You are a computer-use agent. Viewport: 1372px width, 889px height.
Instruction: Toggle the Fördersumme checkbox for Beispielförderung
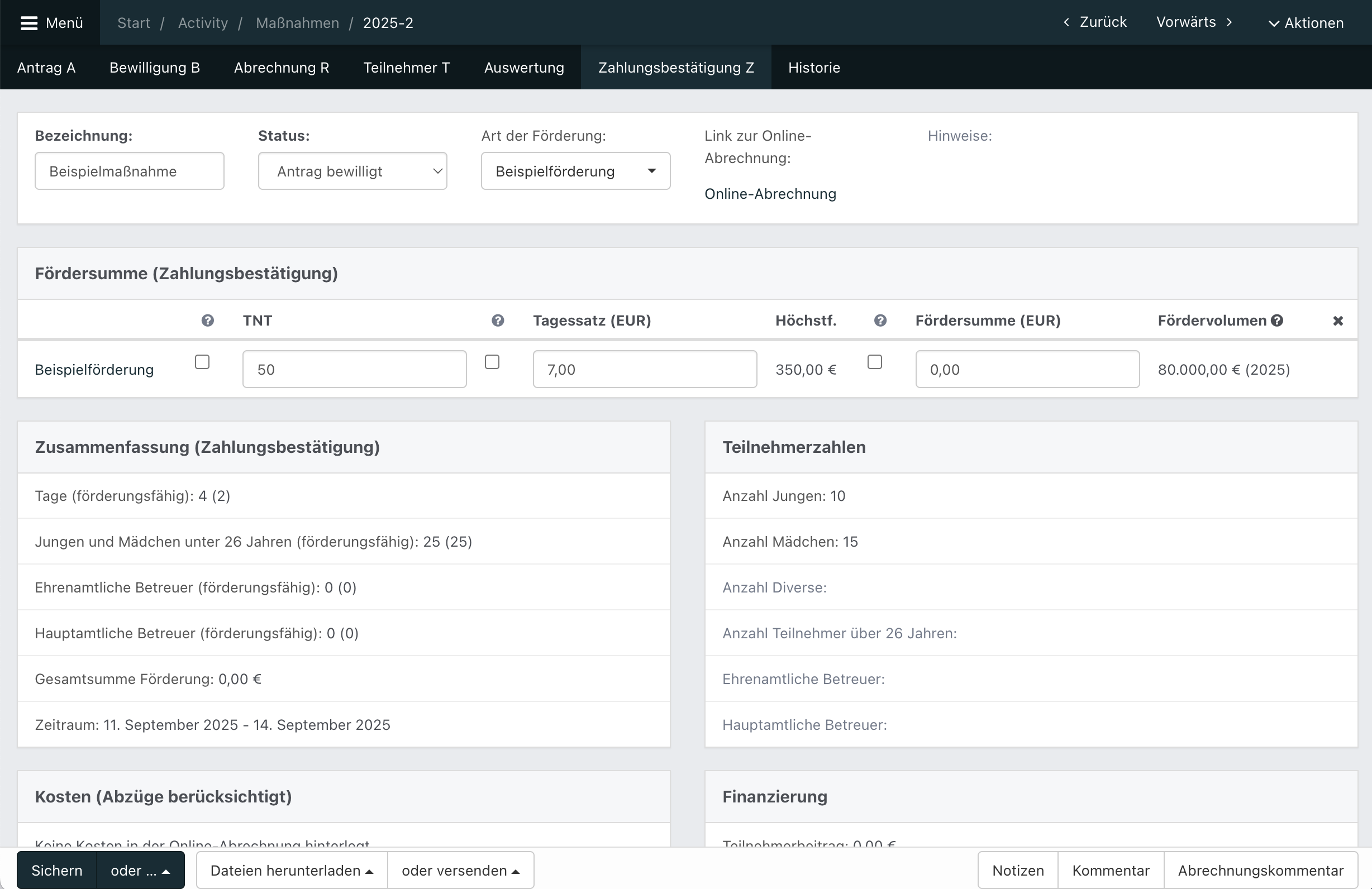874,362
